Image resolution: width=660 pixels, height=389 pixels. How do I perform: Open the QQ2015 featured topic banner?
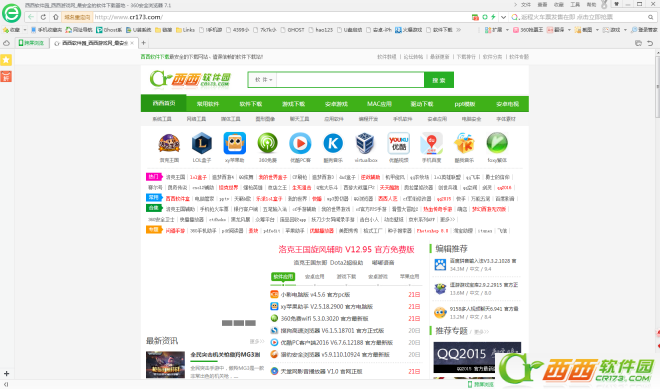pyautogui.click(x=477, y=357)
